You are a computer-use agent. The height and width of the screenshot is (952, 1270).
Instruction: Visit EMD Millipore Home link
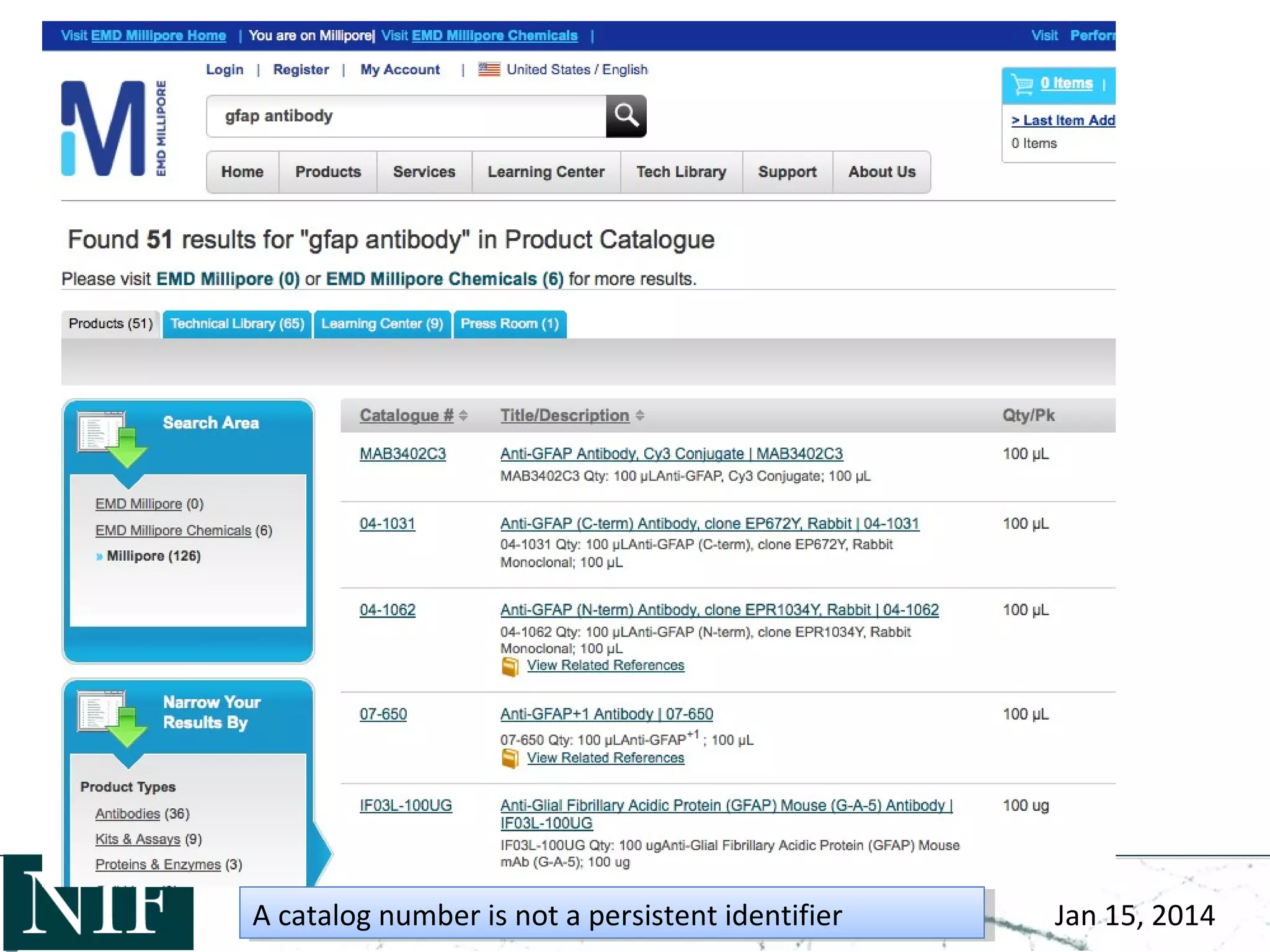point(158,35)
